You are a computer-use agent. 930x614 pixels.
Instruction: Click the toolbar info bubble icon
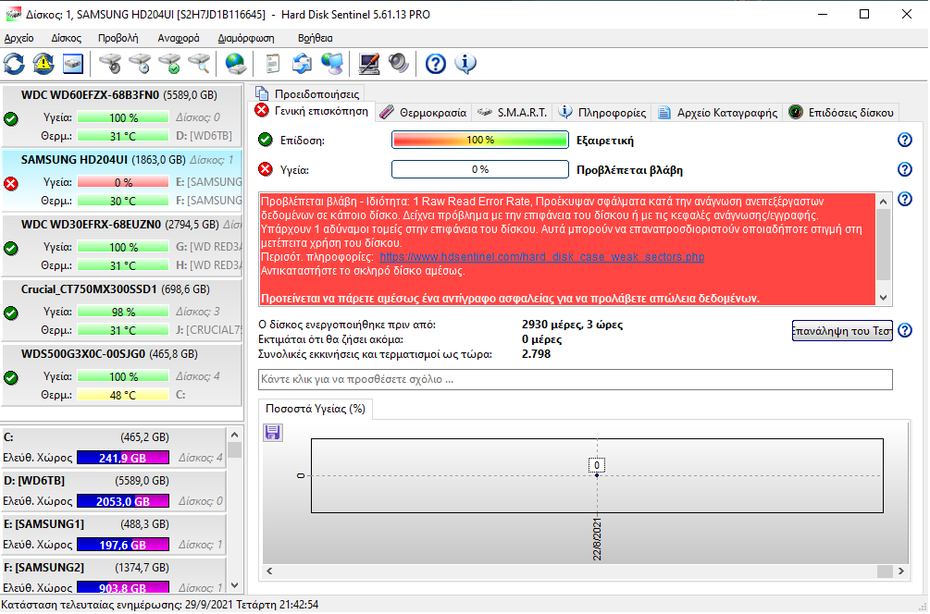[x=466, y=63]
